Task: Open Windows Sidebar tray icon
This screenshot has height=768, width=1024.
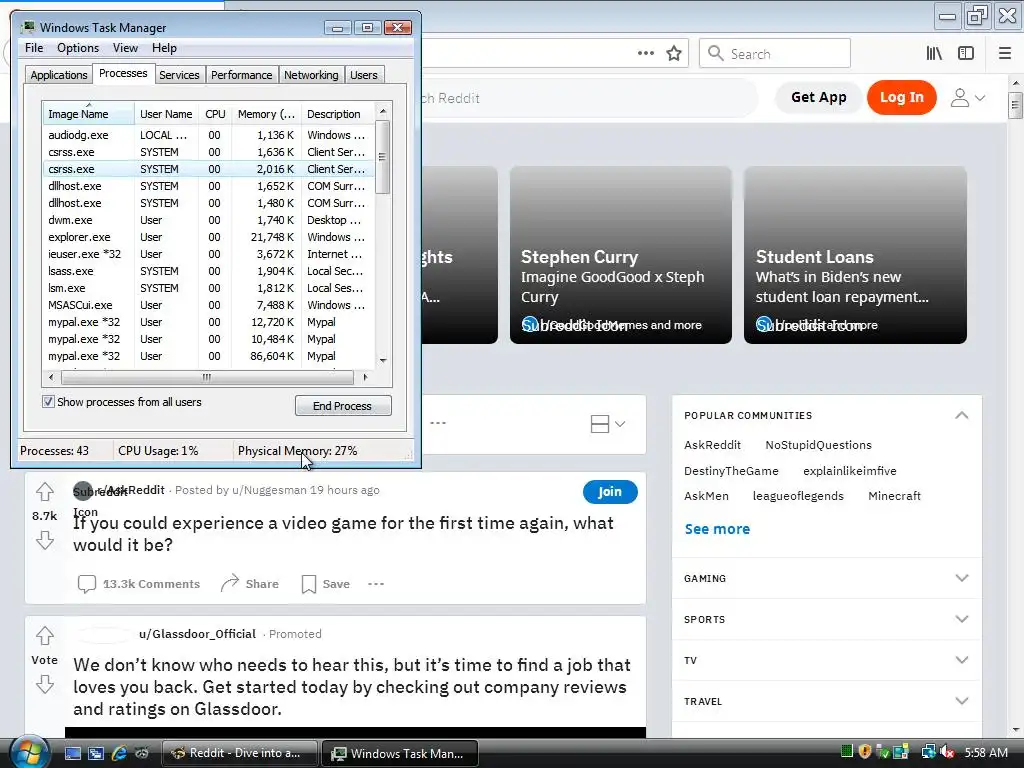Action: tap(901, 752)
